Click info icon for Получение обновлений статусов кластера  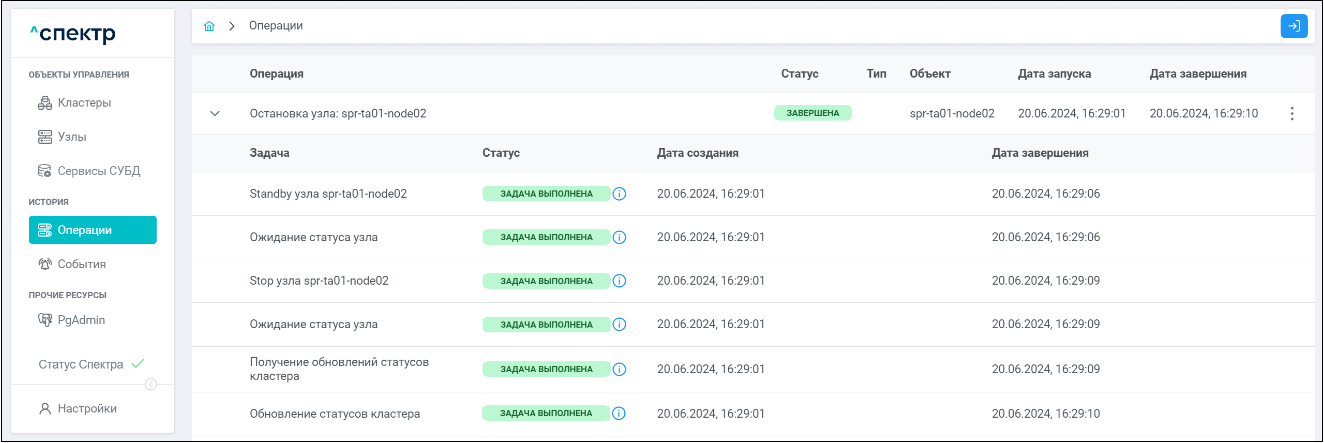[619, 369]
